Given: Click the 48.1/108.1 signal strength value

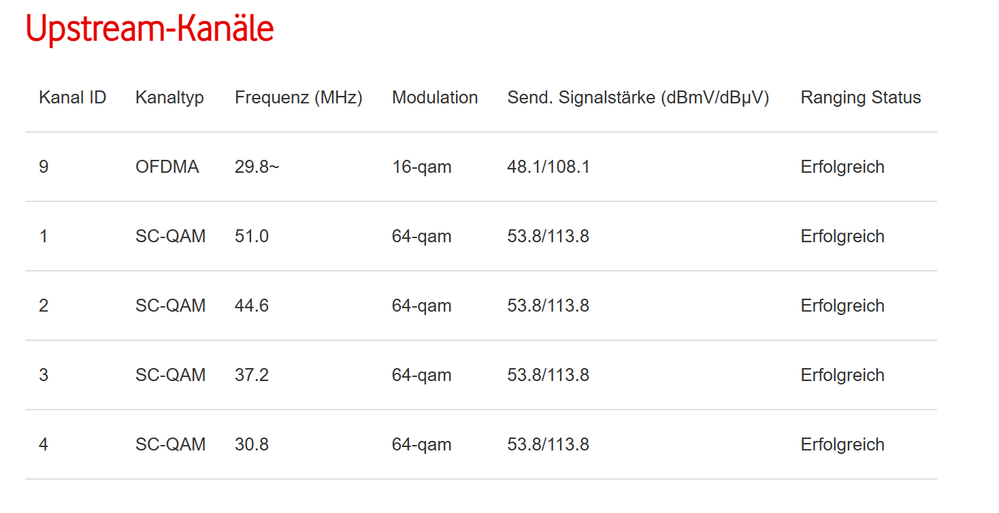Looking at the screenshot, I should click(548, 167).
